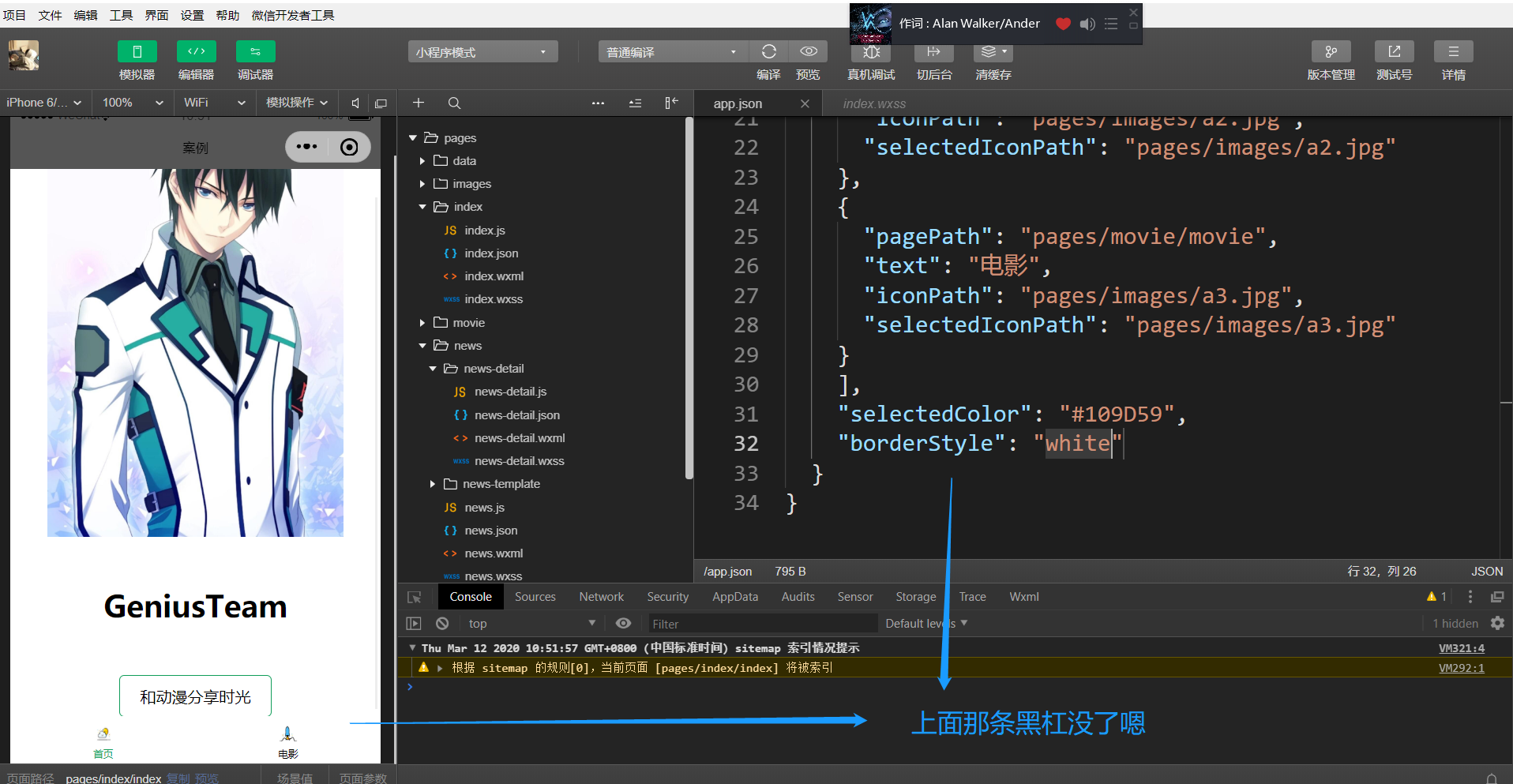
Task: Click the share anime time button
Action: (x=195, y=697)
